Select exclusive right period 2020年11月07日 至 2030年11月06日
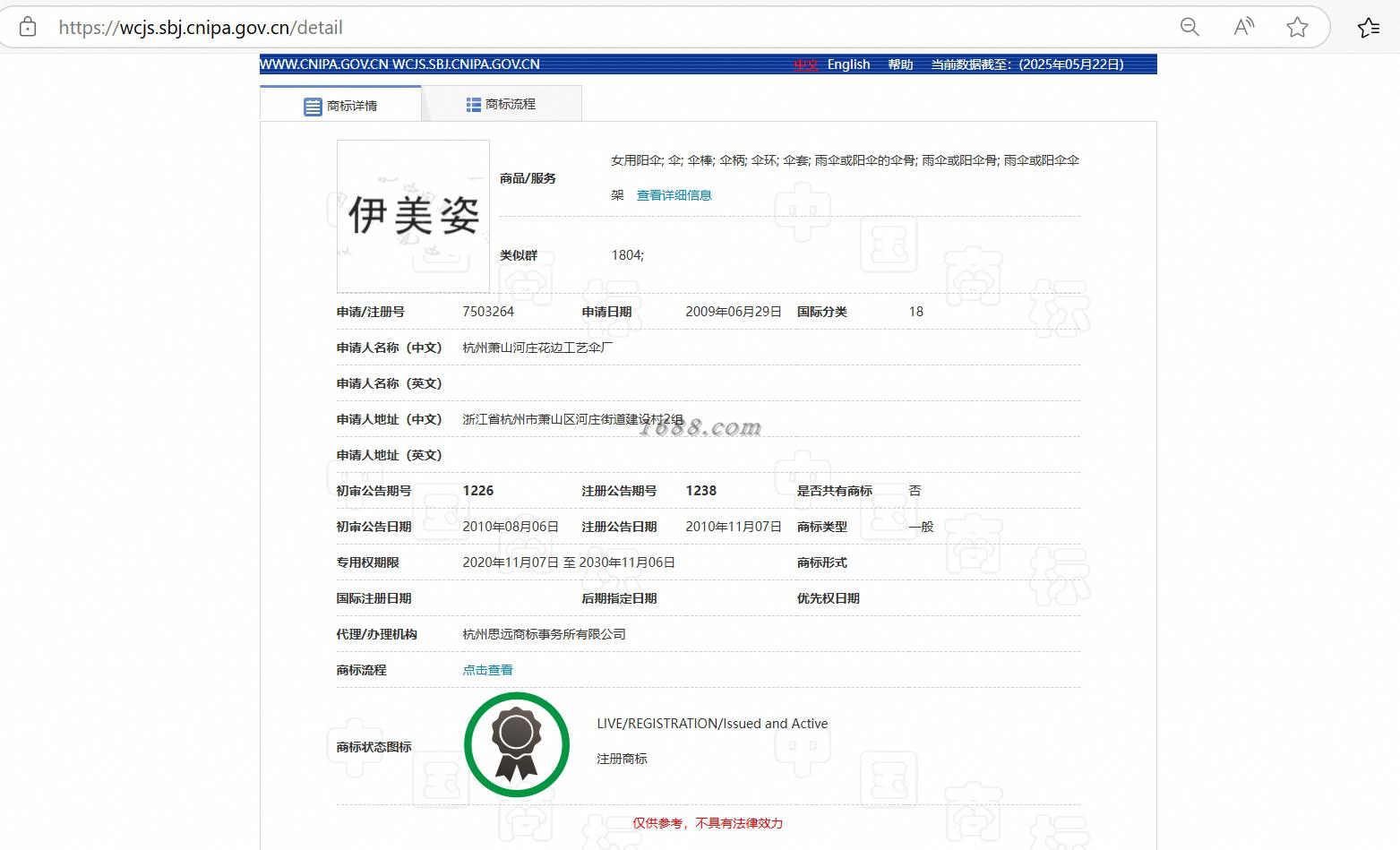This screenshot has width=1400, height=850. (x=569, y=562)
